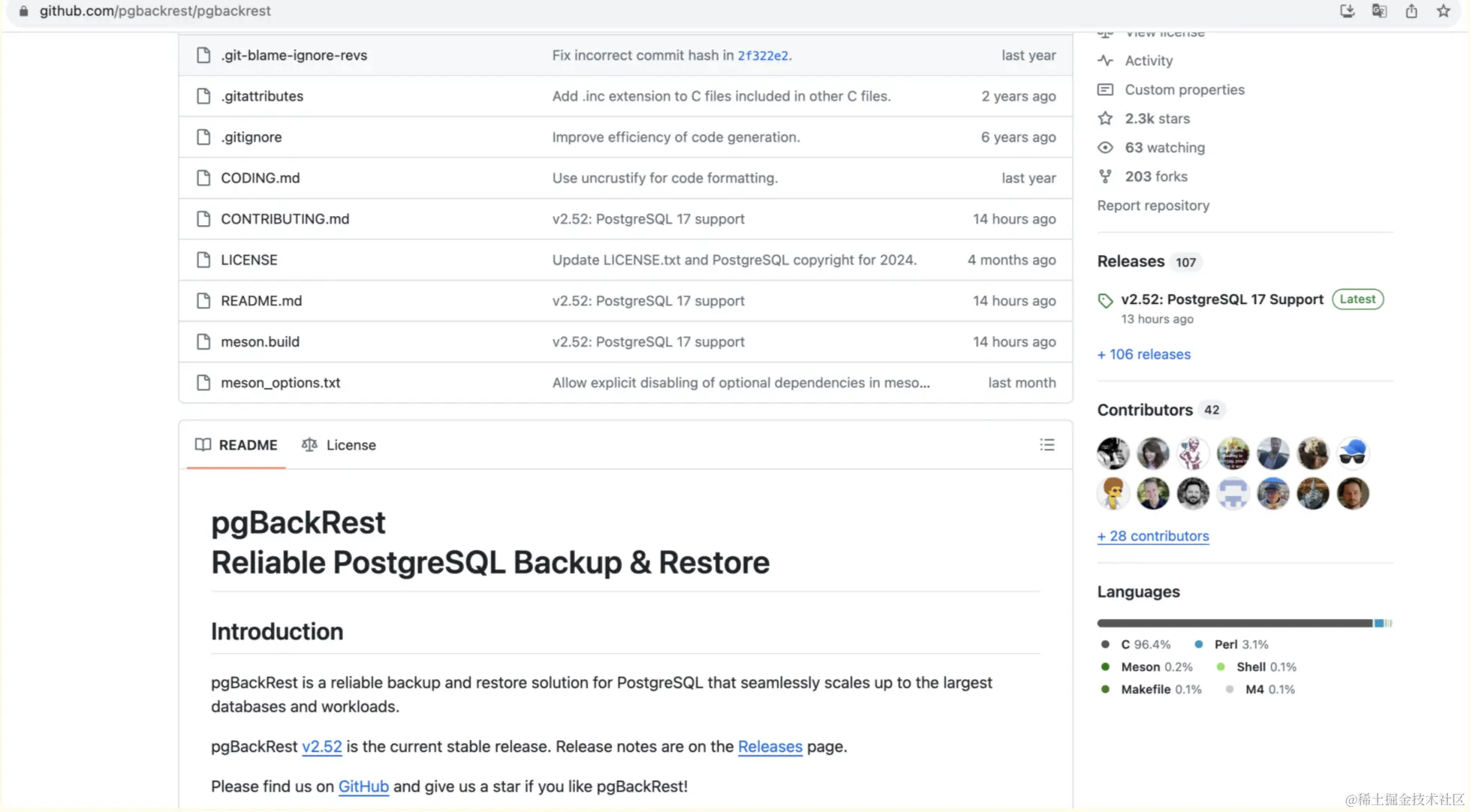Screen dimensions: 1470x812
Task: Click the install app icon in address bar
Action: (x=1347, y=11)
